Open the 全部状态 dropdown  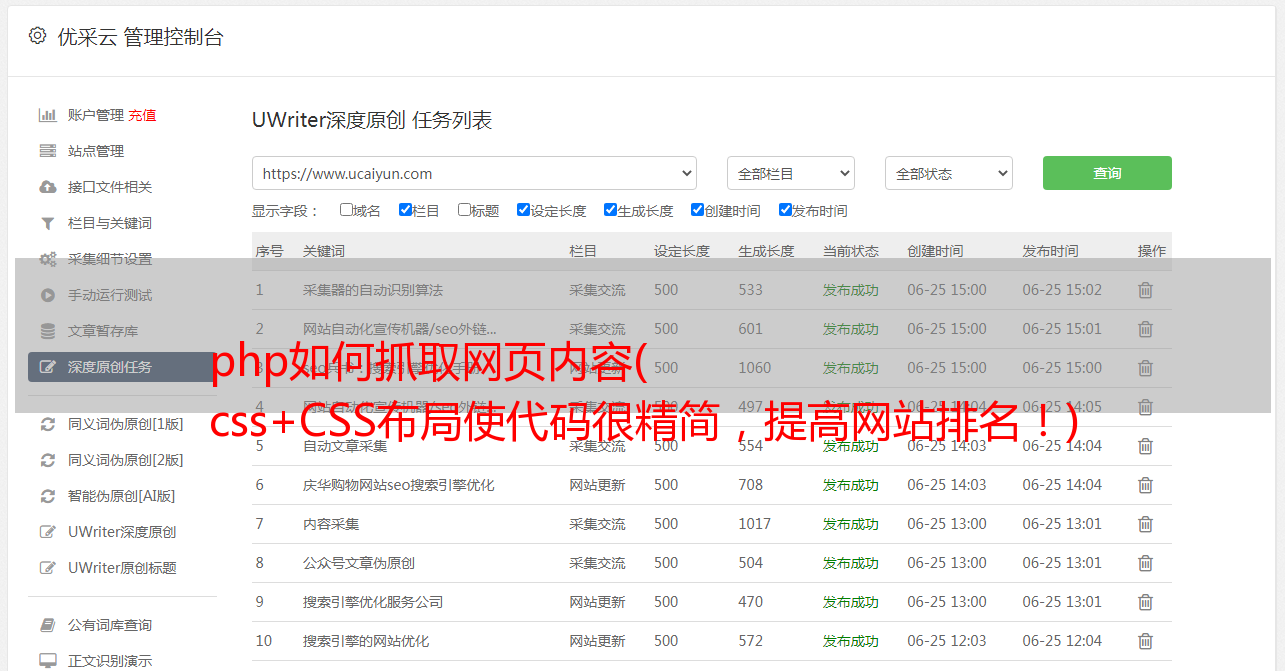[949, 173]
